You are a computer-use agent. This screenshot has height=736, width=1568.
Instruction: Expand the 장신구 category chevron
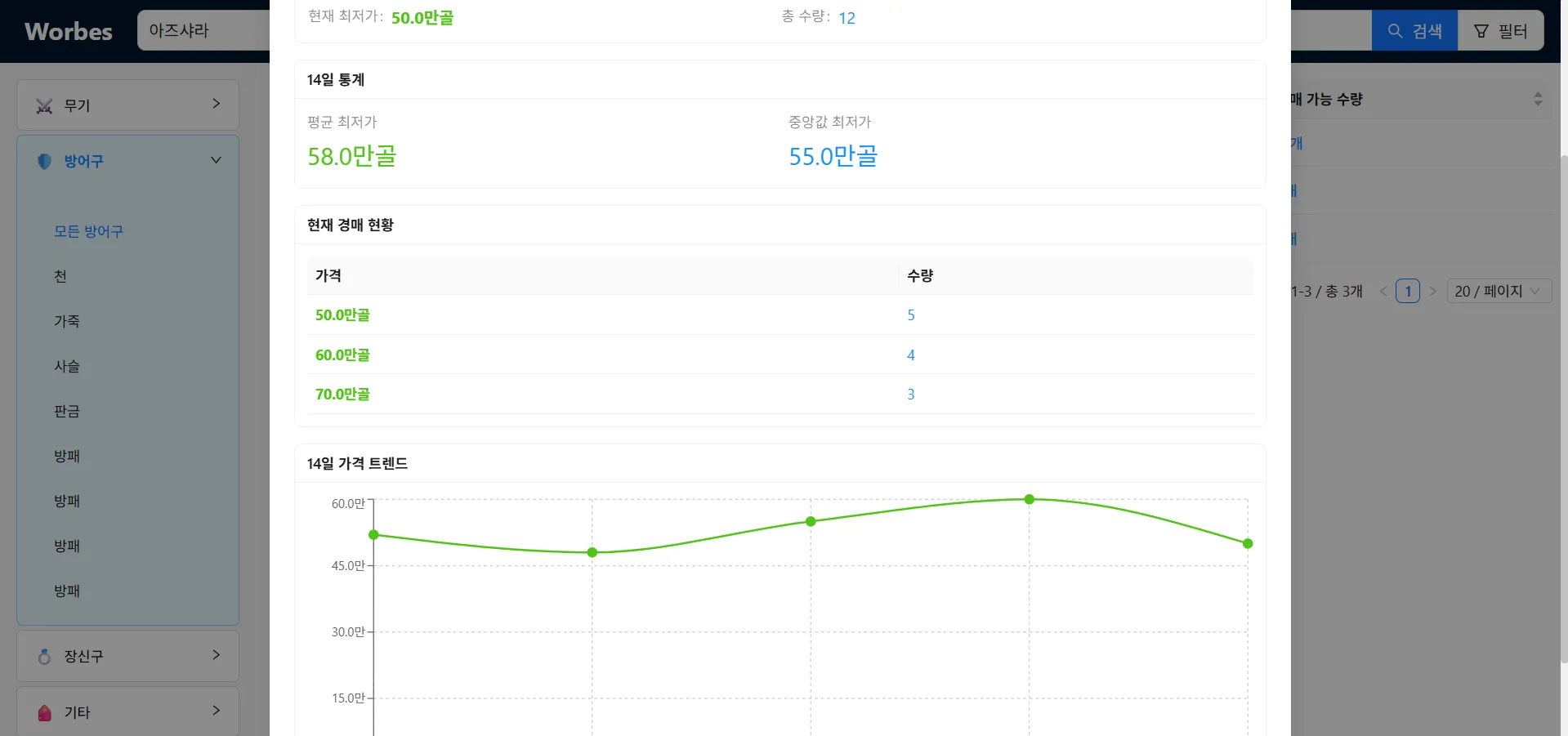pos(216,654)
